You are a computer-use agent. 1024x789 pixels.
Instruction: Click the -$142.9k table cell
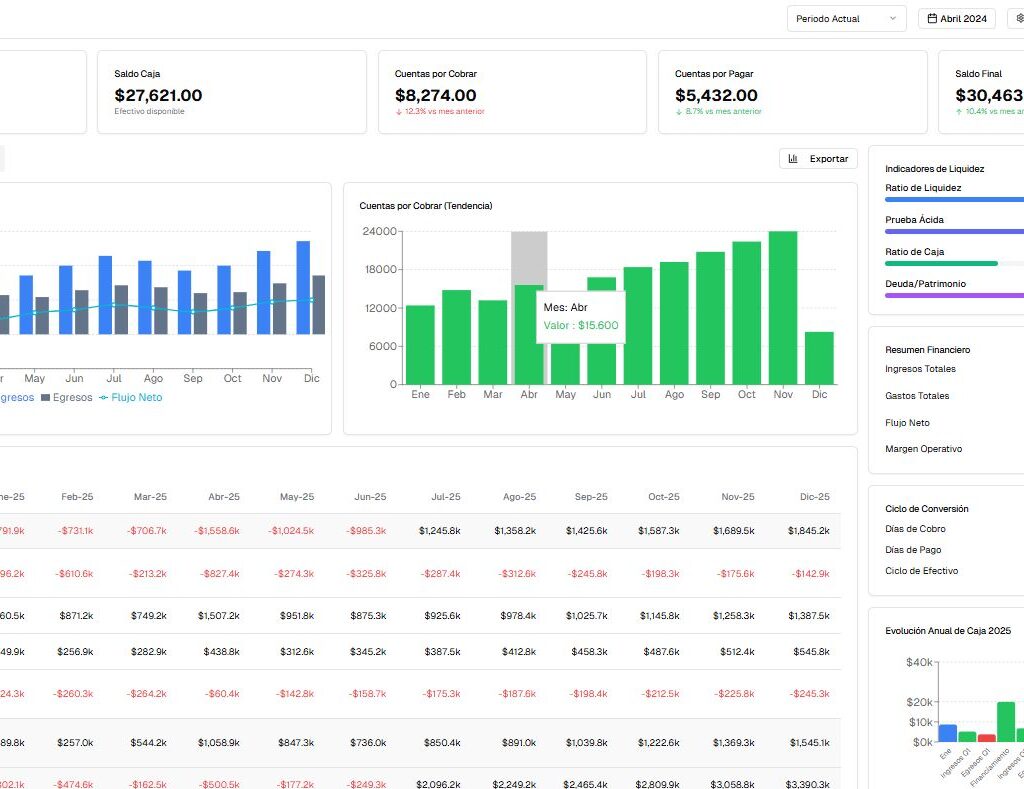[x=810, y=574]
